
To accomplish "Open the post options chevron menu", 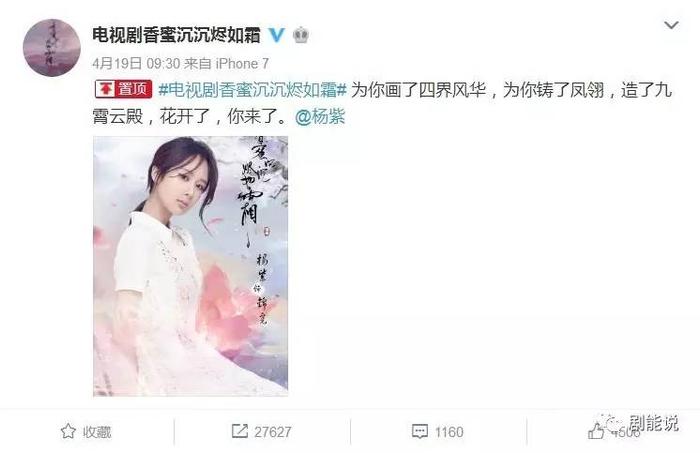I will coord(671,25).
